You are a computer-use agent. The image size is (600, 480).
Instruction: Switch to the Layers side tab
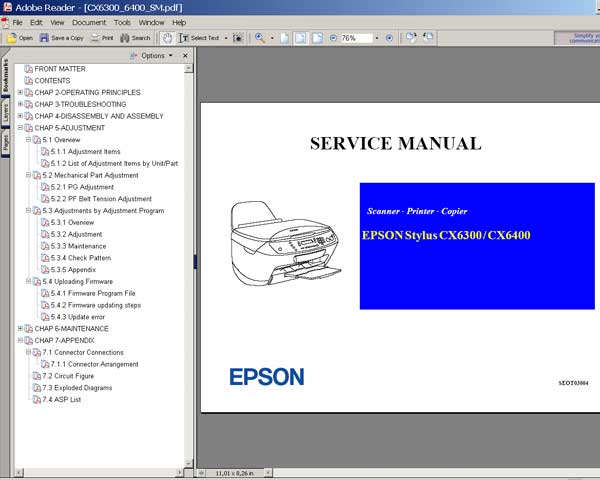pos(5,113)
